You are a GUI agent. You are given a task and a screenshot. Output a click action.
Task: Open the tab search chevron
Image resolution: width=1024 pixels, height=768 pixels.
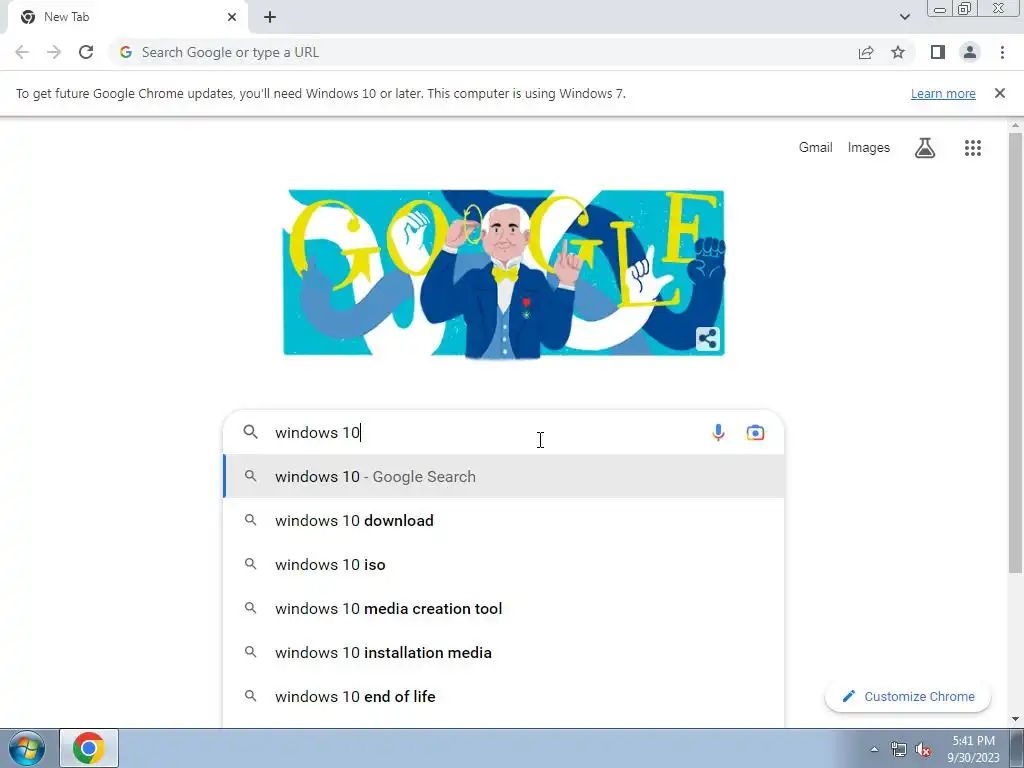[x=904, y=17]
